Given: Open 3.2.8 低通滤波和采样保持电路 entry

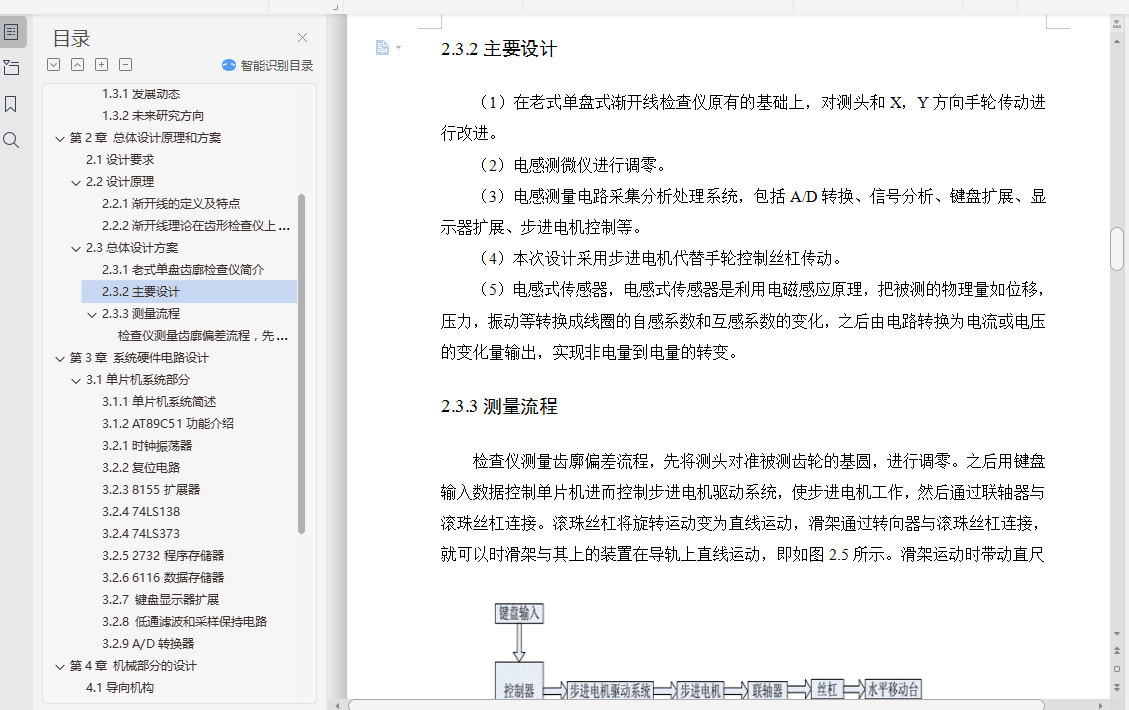Looking at the screenshot, I should (184, 621).
